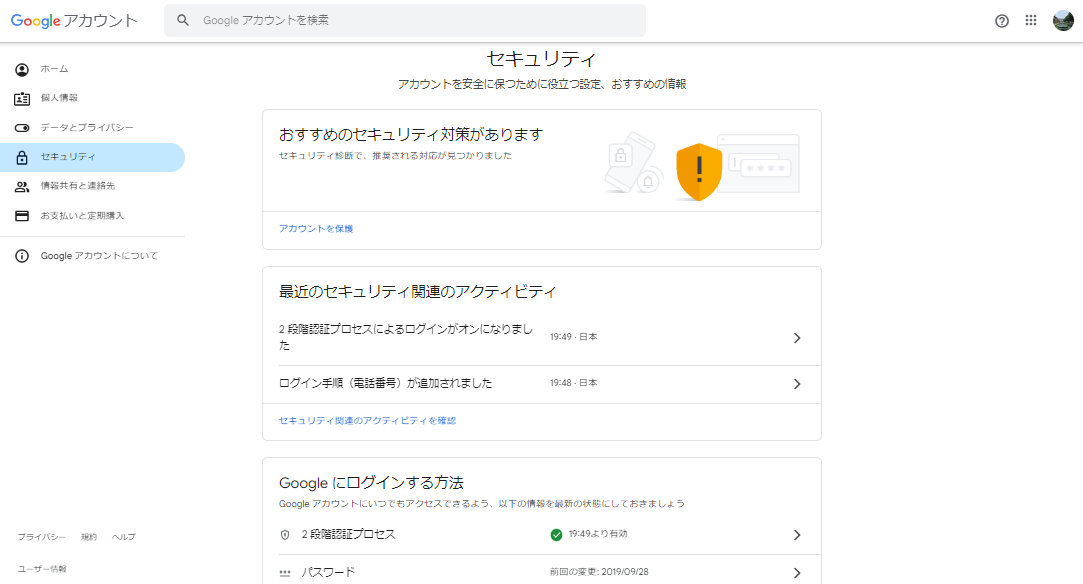
Task: Expand chevron for 19:48 activity row
Action: 797,384
